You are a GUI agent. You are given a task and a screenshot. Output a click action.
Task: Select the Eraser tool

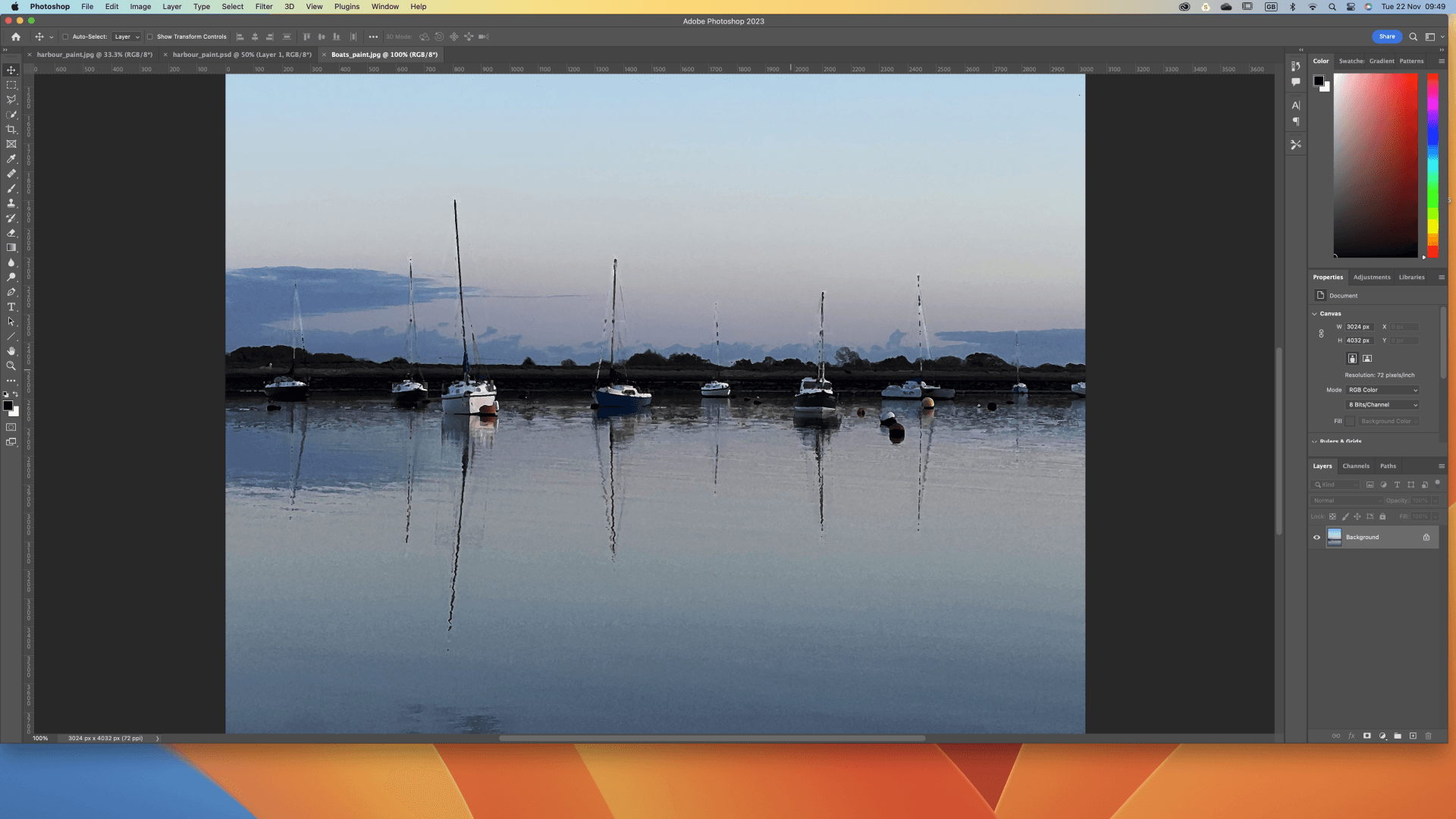pyautogui.click(x=11, y=233)
